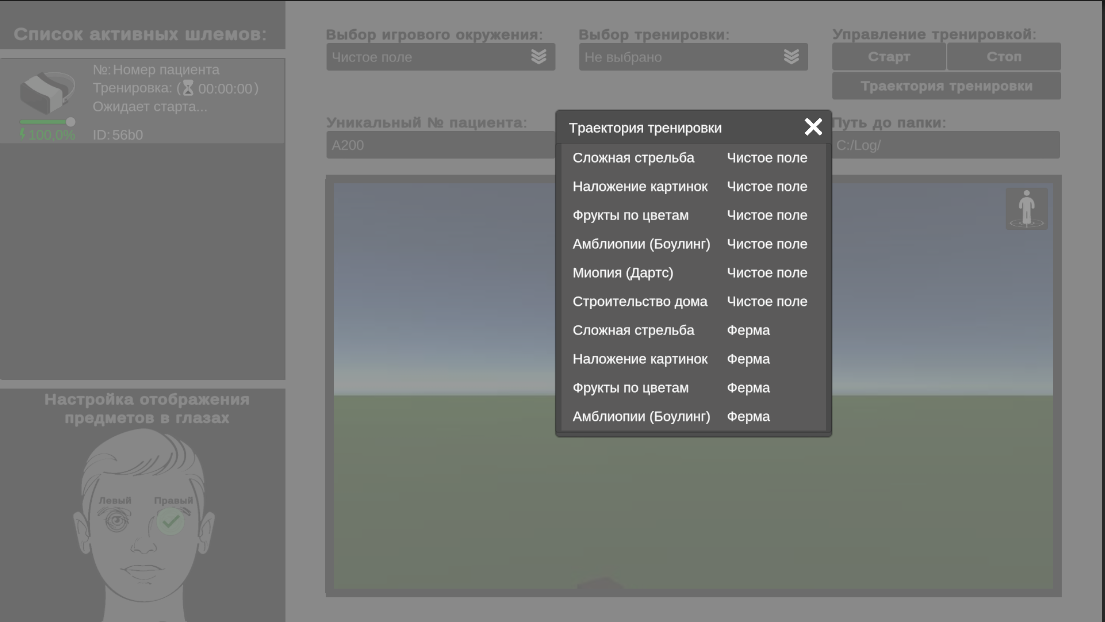Click the Траектория тренировки button
The width and height of the screenshot is (1105, 622).
[x=946, y=86]
